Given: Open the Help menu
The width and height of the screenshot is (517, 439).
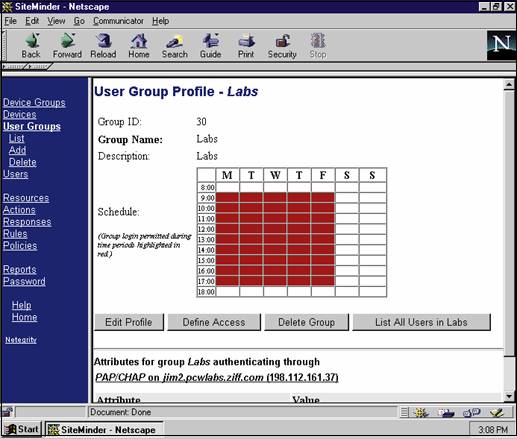Looking at the screenshot, I should (x=161, y=21).
